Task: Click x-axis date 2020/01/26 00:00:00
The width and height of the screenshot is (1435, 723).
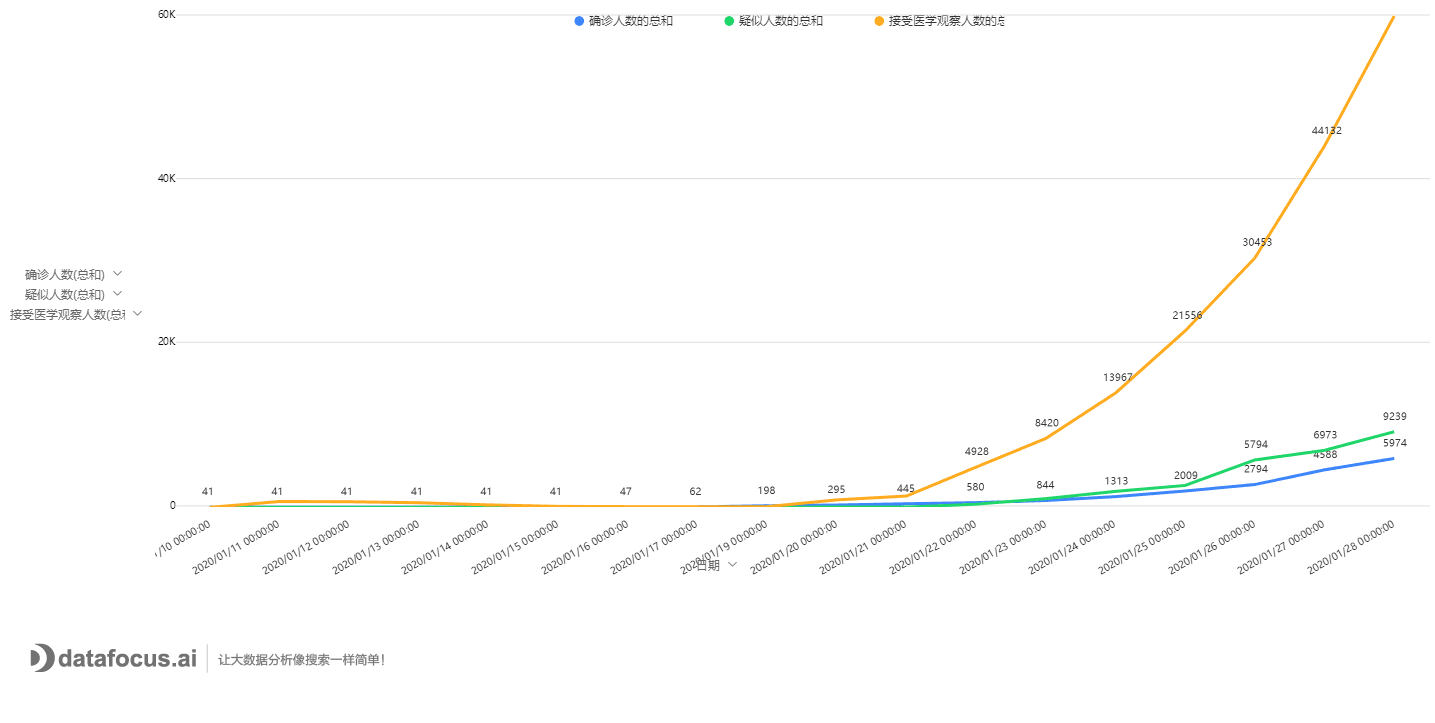Action: point(1213,546)
